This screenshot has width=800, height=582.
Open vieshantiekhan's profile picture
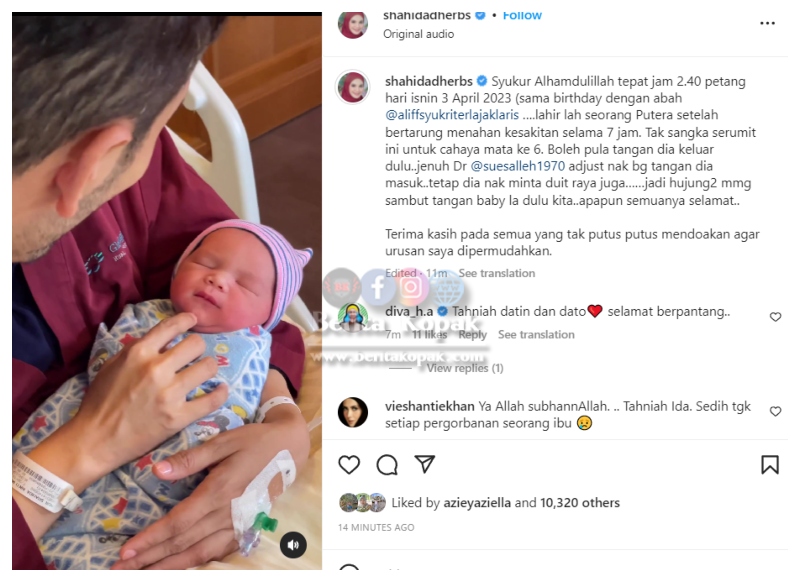(x=353, y=412)
